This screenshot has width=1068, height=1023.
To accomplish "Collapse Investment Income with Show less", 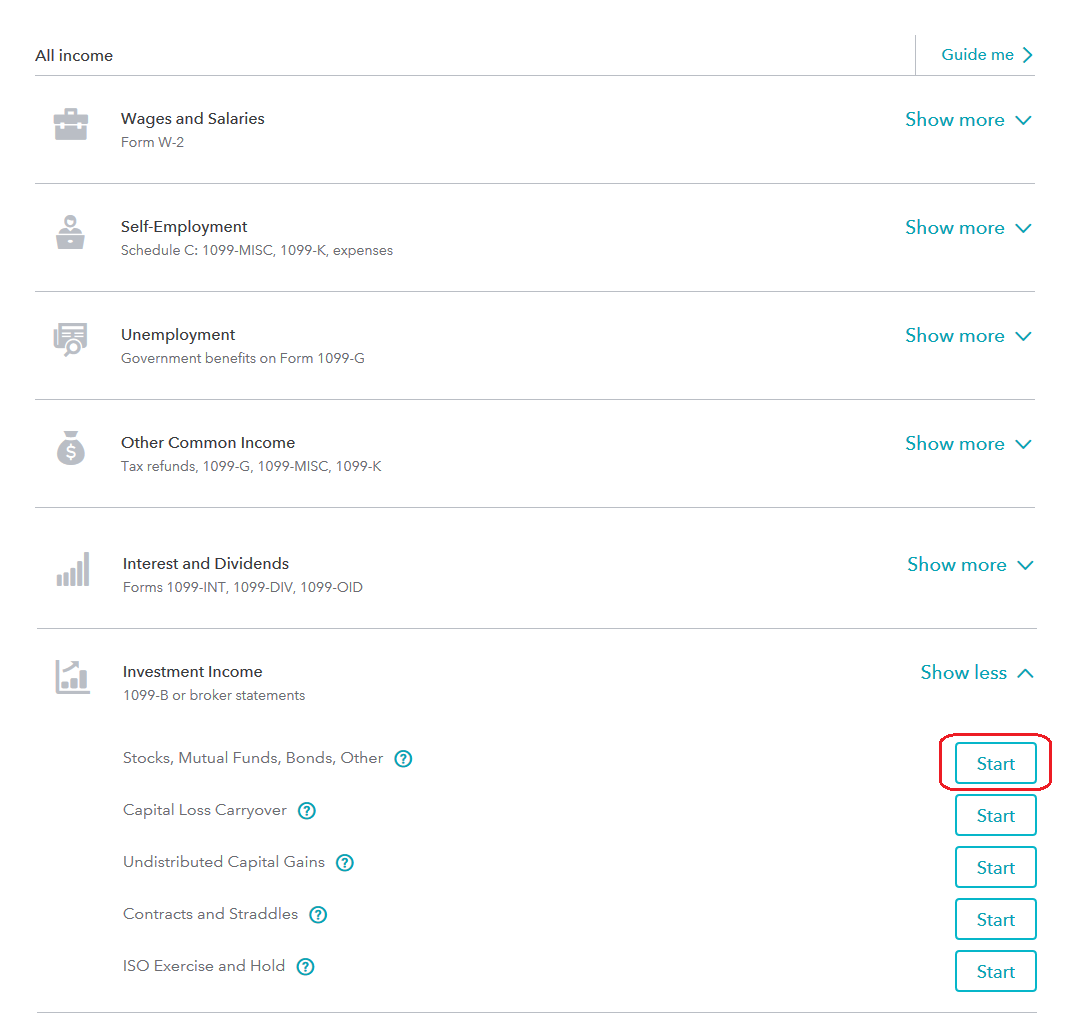I will tap(977, 673).
